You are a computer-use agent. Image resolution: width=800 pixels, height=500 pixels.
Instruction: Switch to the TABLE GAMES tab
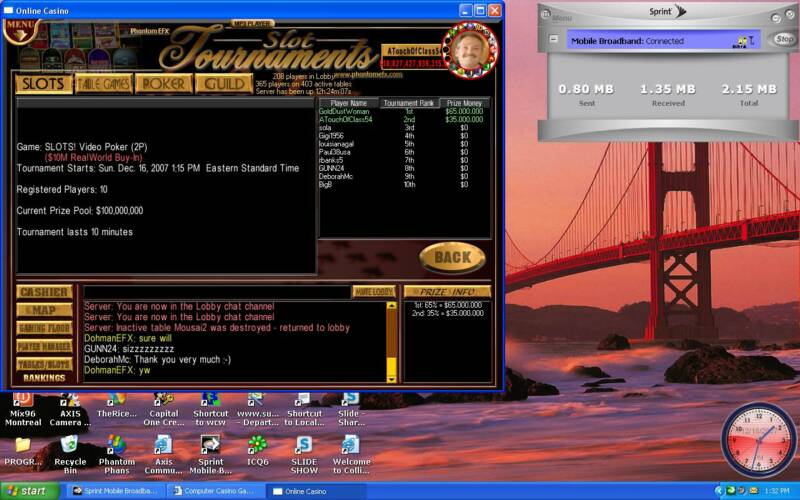pyautogui.click(x=104, y=84)
